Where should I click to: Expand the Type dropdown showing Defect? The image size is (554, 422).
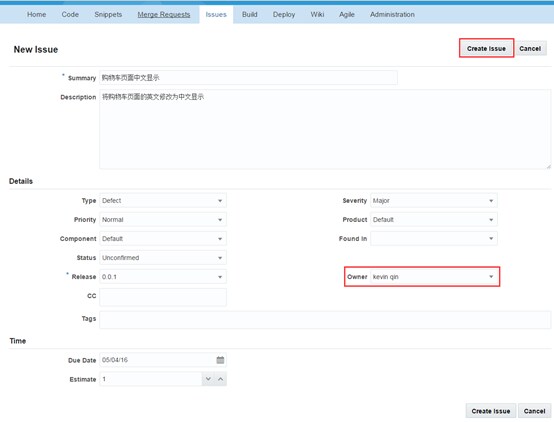pos(163,200)
